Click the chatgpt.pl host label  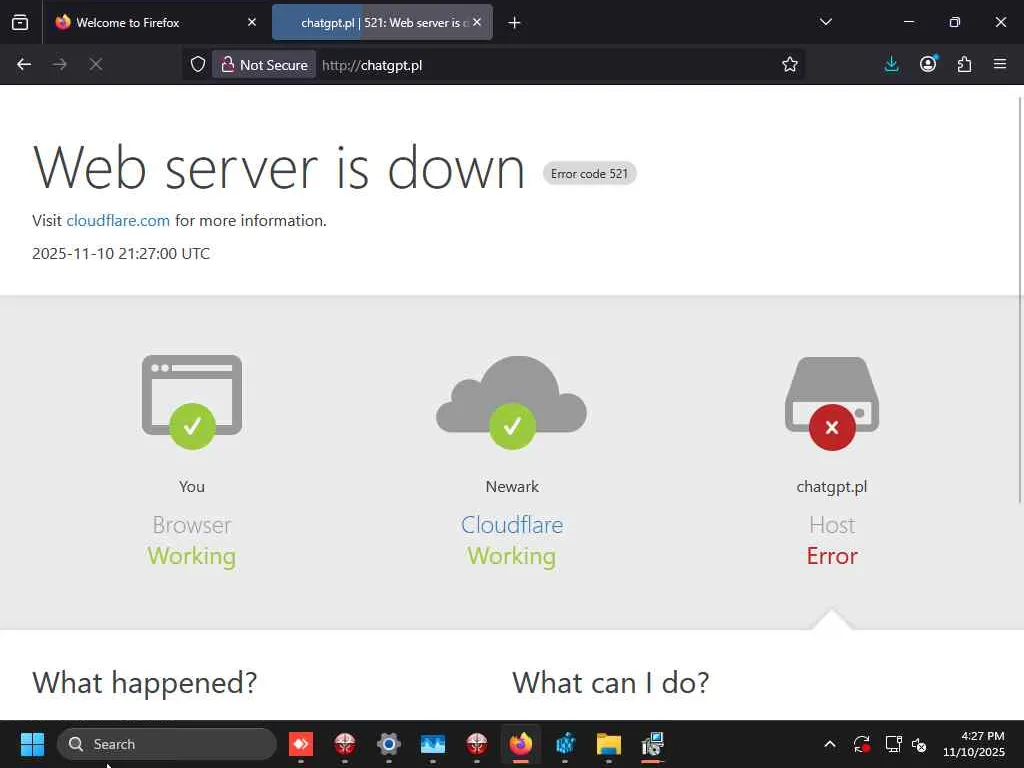(x=831, y=487)
